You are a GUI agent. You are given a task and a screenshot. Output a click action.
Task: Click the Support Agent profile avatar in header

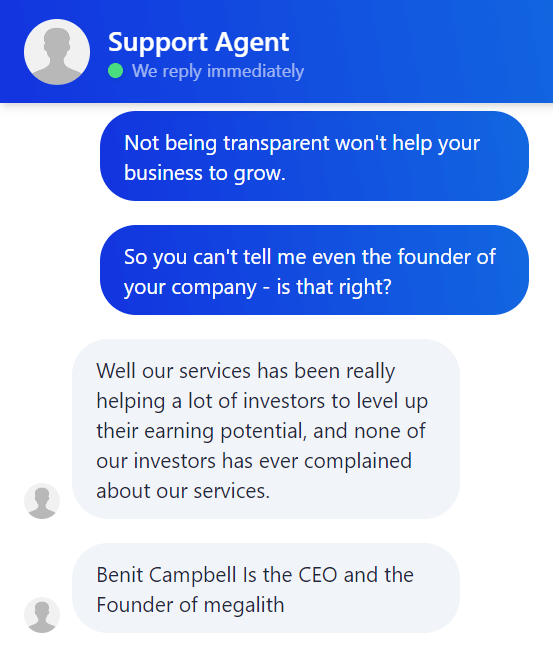coord(57,52)
